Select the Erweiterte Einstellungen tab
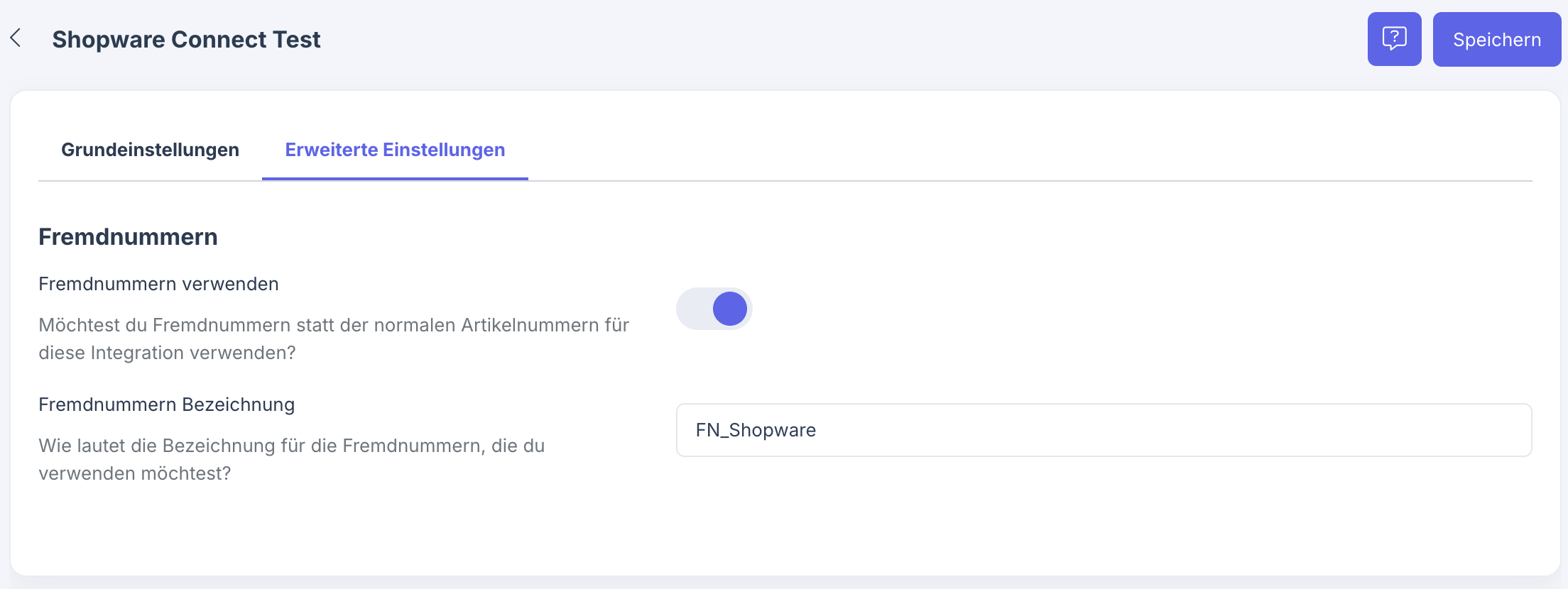 pos(395,150)
